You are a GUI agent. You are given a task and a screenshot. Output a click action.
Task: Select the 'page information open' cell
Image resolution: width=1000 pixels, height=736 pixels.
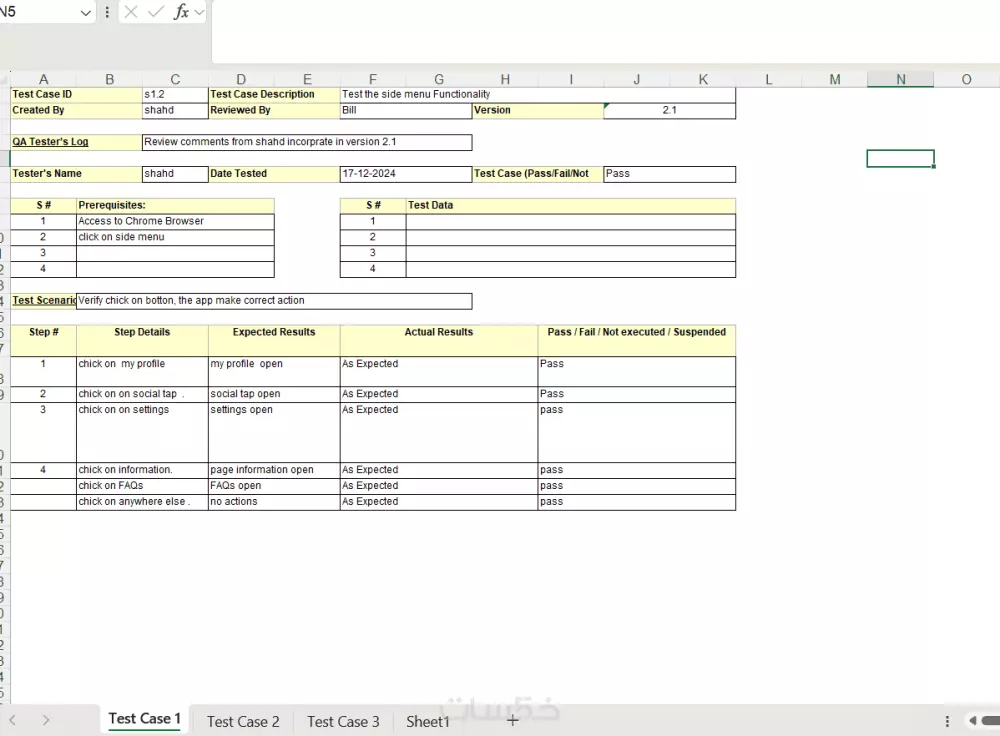coord(274,470)
